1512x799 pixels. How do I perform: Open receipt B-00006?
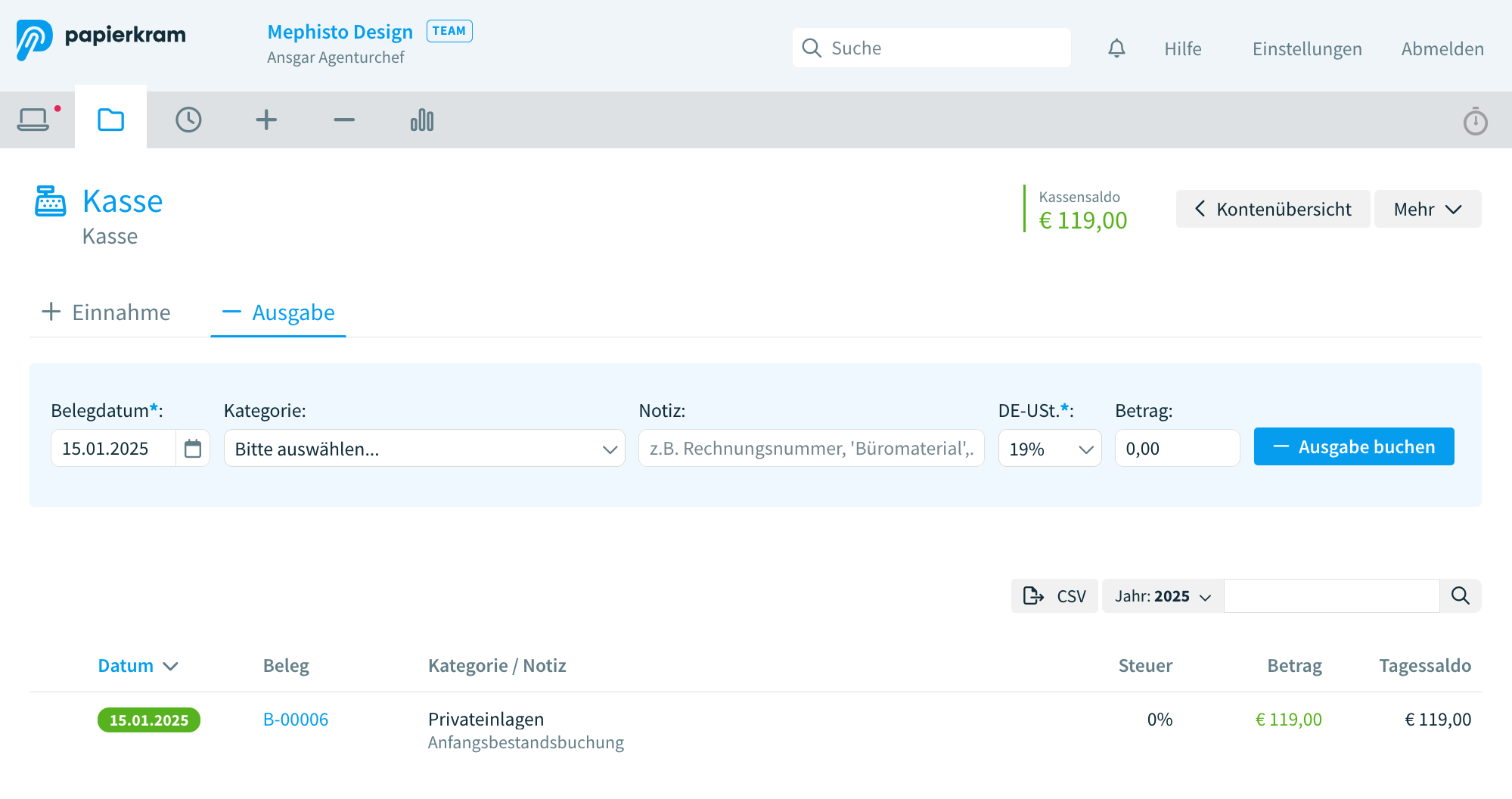(295, 719)
